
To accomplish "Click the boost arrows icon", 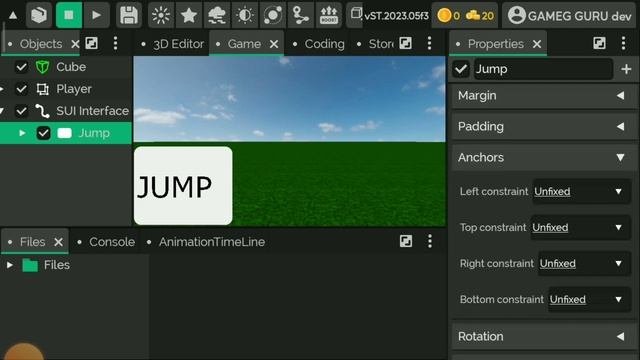I will 329,15.
